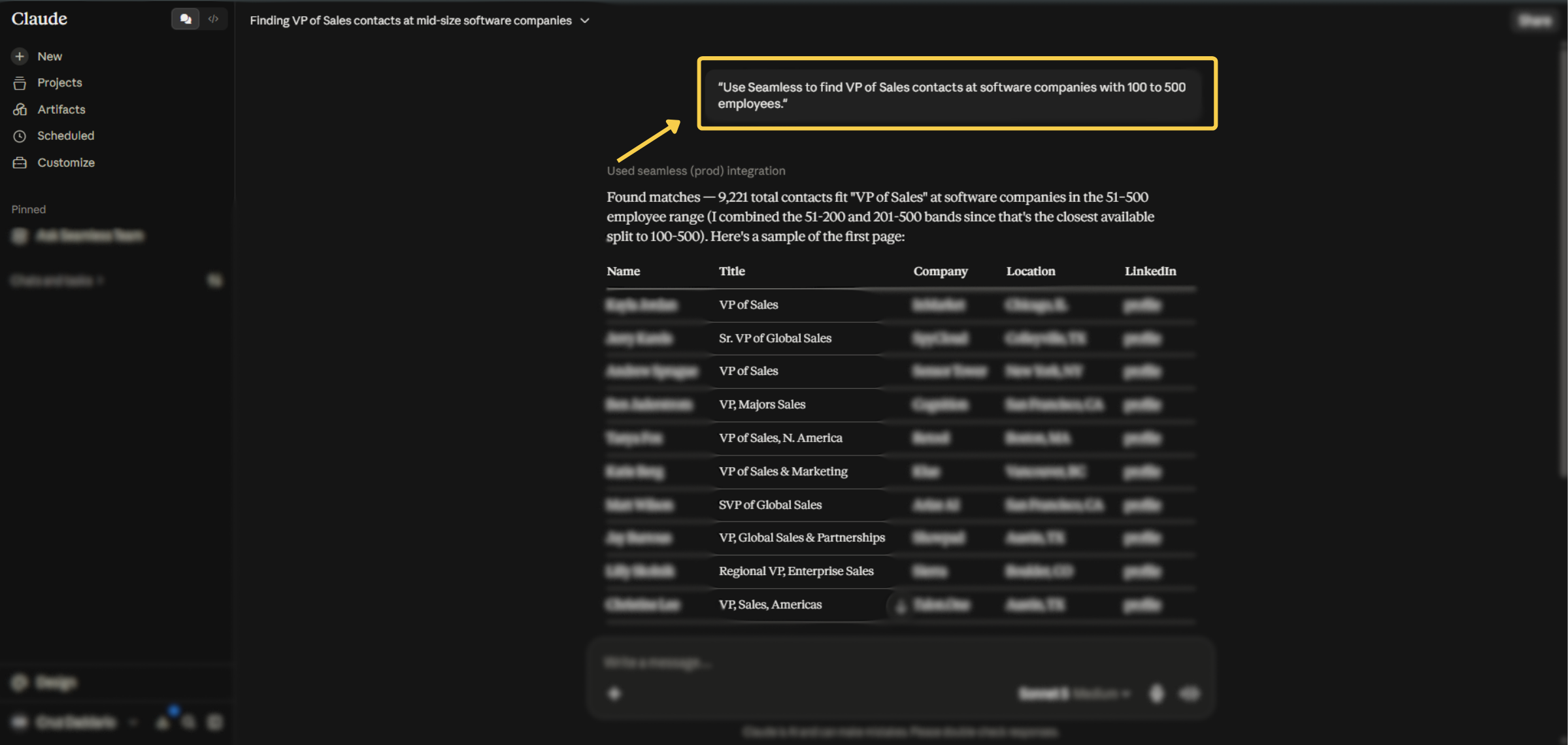This screenshot has height=745, width=1568.
Task: Open the Sonnet model selector dropdown
Action: click(1074, 693)
